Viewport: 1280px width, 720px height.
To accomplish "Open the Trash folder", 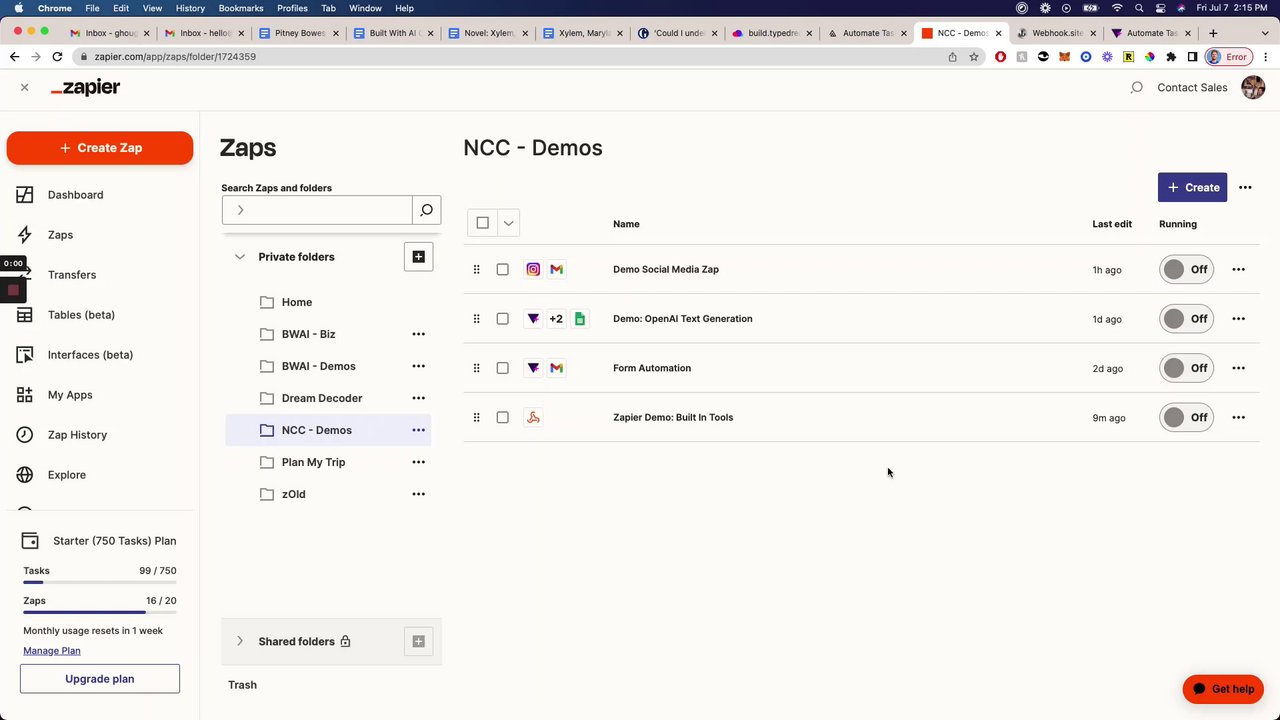I will point(242,685).
